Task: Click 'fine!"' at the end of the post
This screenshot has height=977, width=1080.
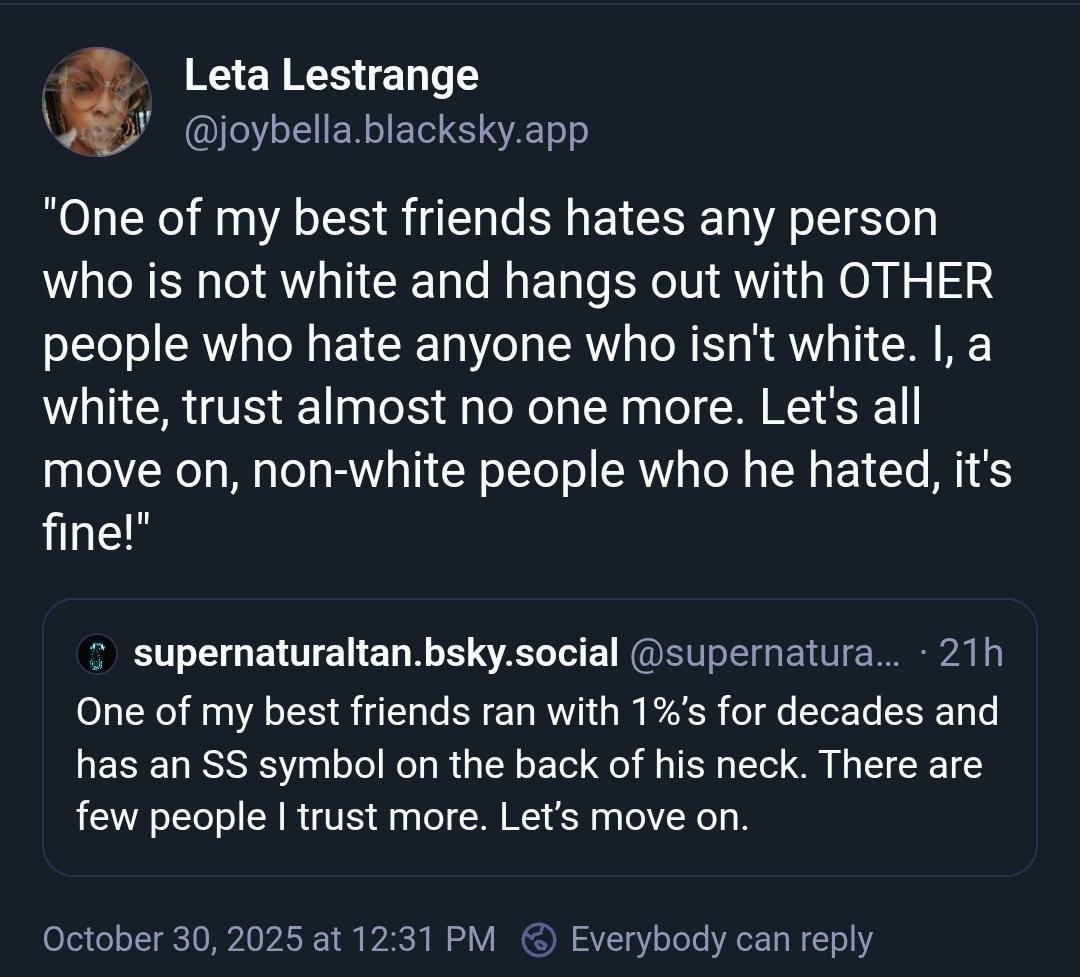Action: pyautogui.click(x=96, y=530)
